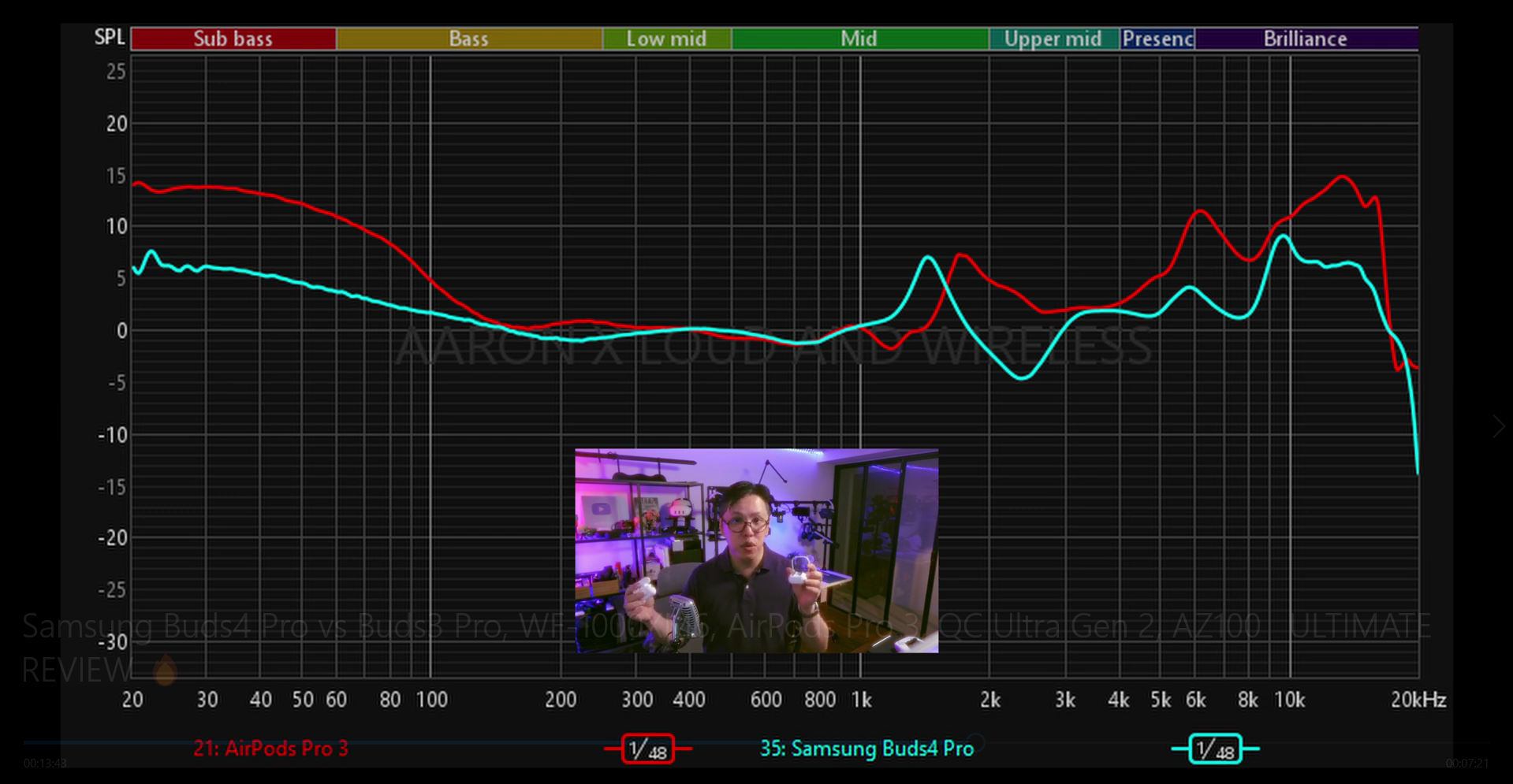Click the 100 Hz frequency axis label

click(431, 700)
